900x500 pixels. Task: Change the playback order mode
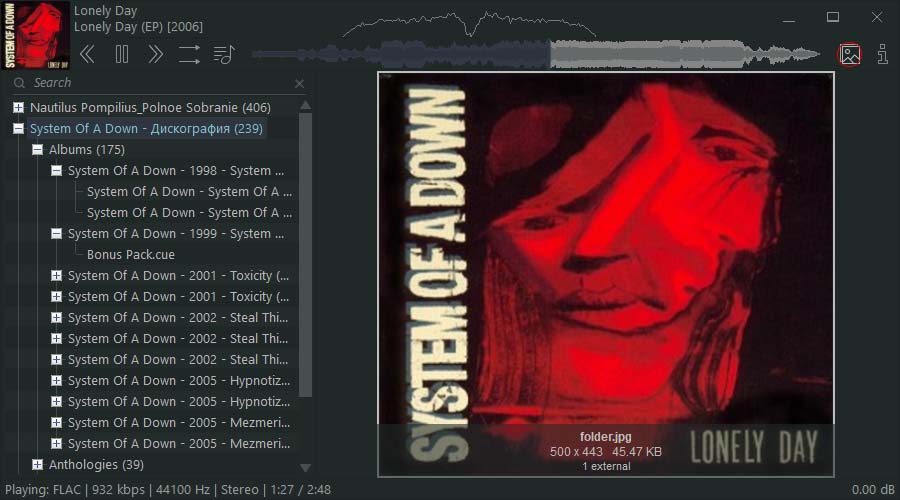(x=189, y=55)
